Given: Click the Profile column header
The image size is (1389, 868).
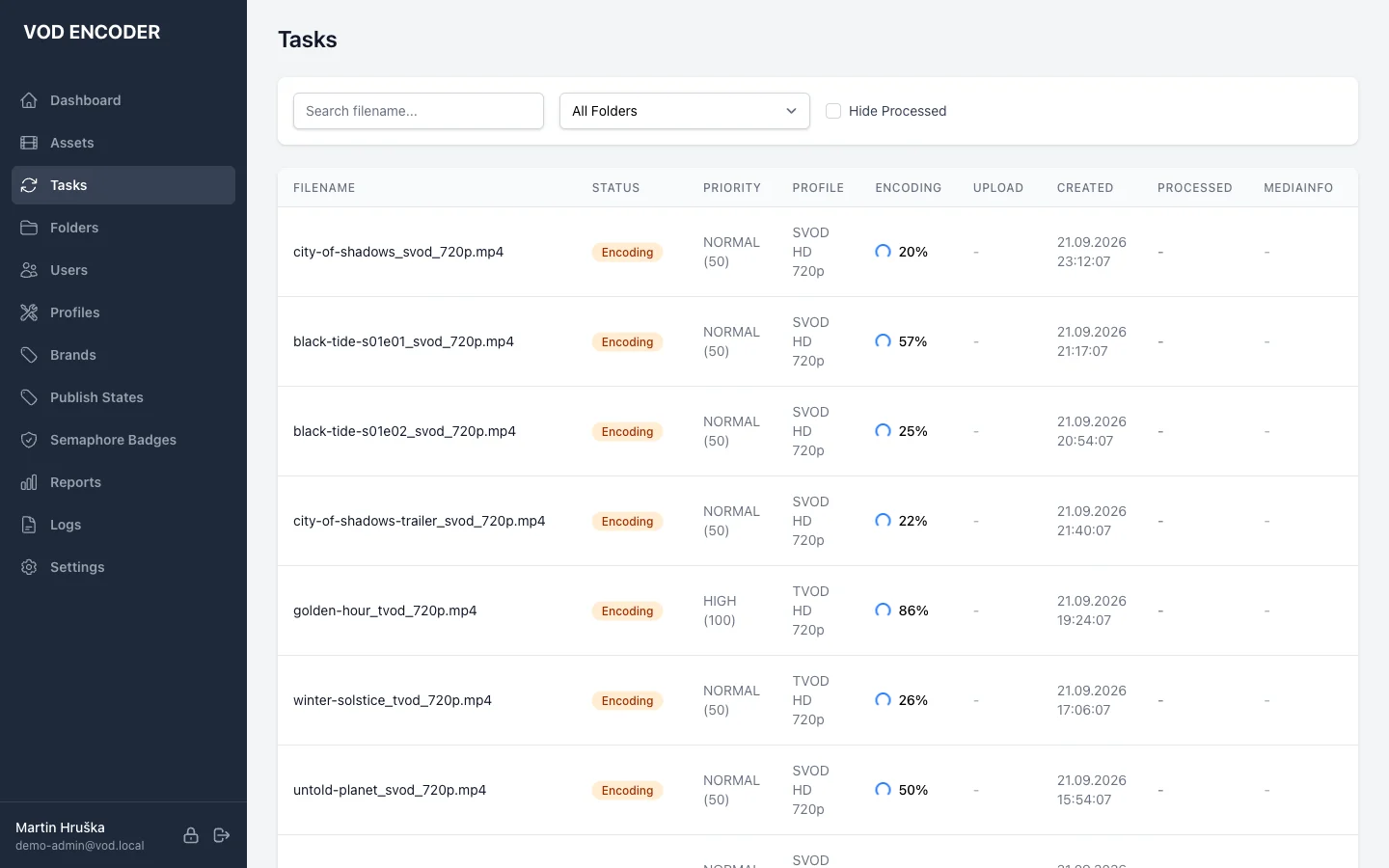Looking at the screenshot, I should [818, 188].
